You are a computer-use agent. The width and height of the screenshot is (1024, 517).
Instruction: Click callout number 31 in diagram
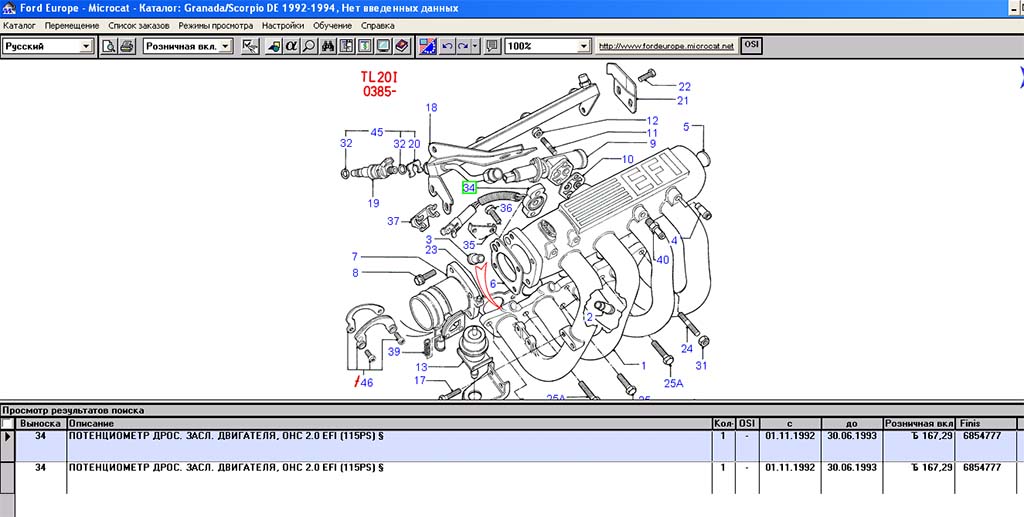701,366
